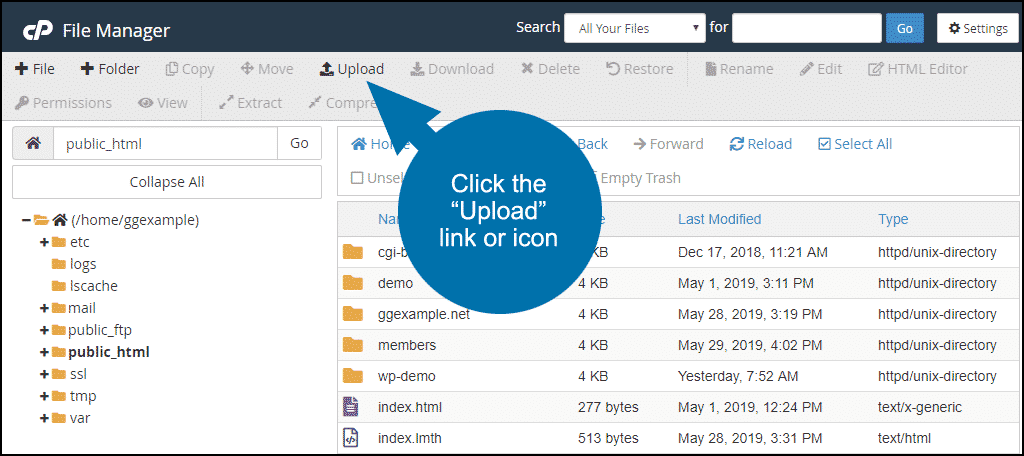
Task: Click the cPanel logo icon
Action: 38,31
